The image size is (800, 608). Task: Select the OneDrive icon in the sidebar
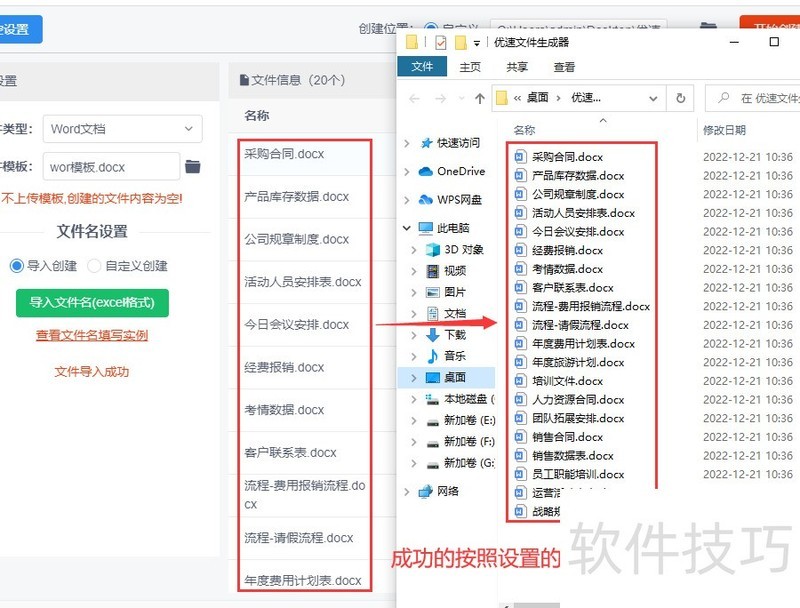click(x=427, y=172)
